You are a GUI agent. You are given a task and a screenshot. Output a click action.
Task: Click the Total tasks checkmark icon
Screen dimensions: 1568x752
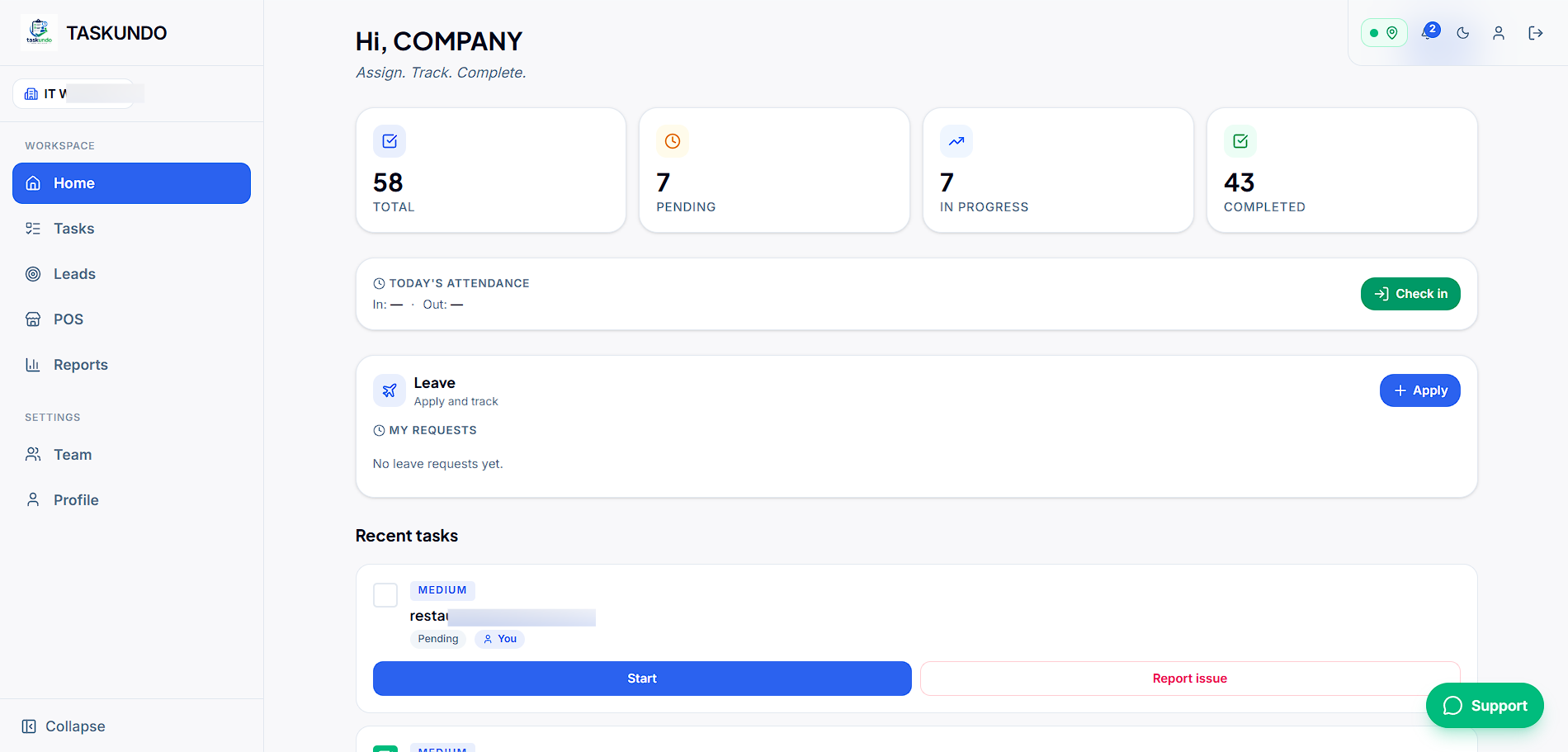coord(390,141)
